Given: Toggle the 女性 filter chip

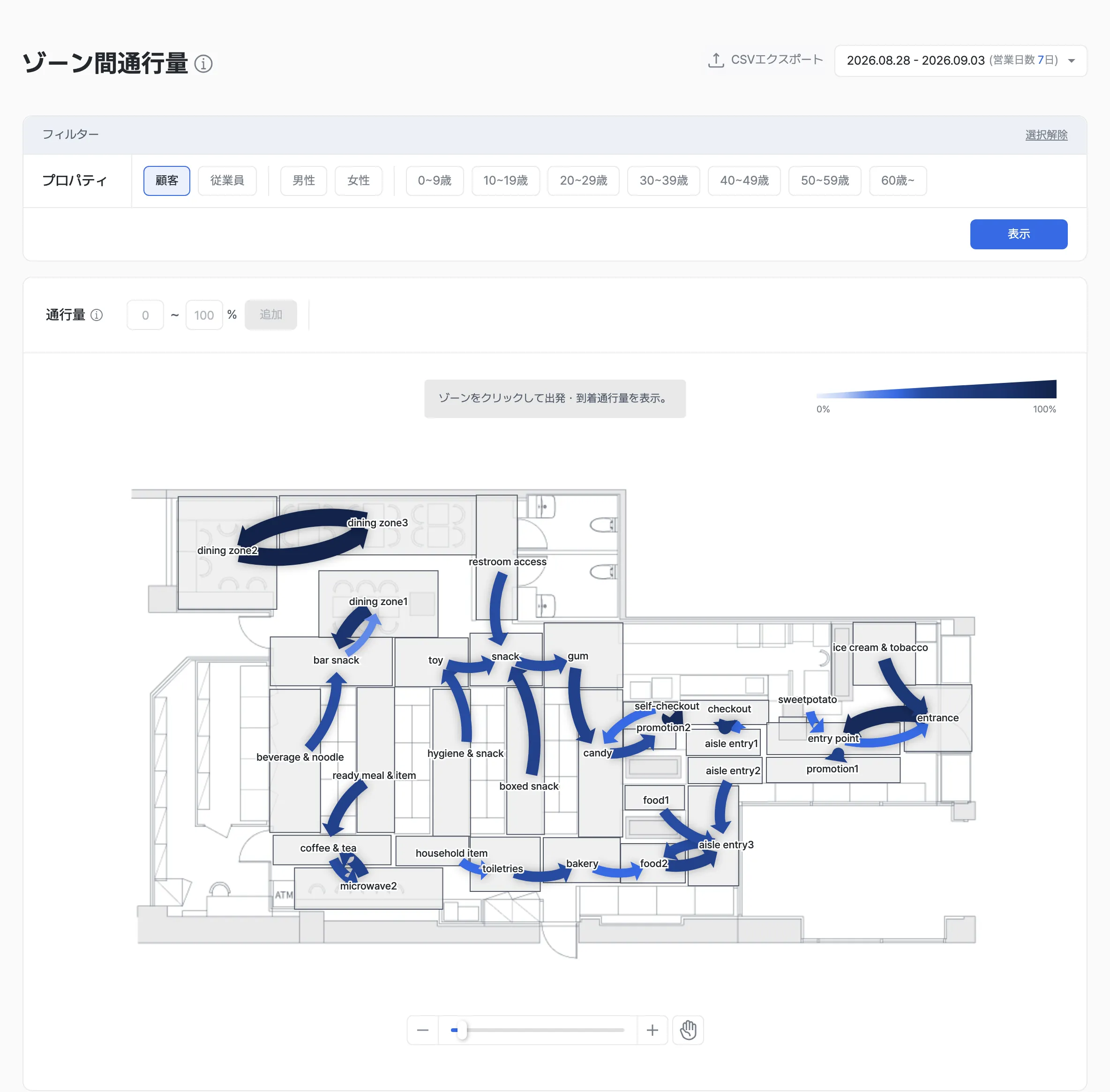Looking at the screenshot, I should click(359, 180).
